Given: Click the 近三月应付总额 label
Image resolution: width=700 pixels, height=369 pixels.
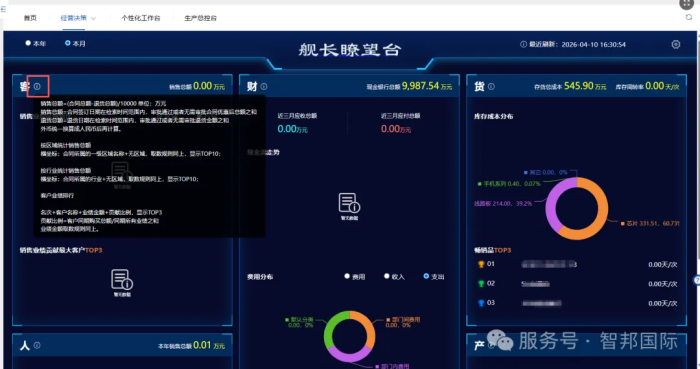Looking at the screenshot, I should tap(400, 116).
